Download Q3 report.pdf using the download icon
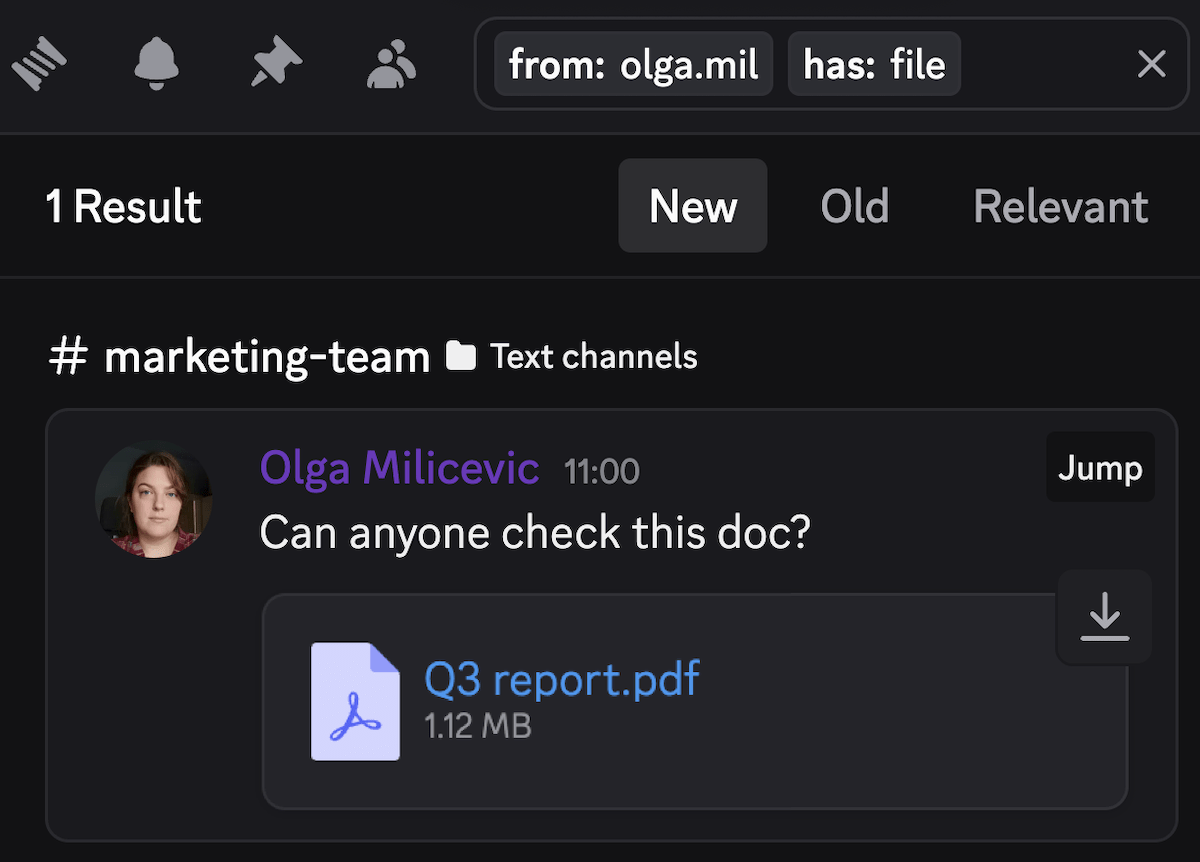Viewport: 1200px width, 862px height. [x=1104, y=616]
